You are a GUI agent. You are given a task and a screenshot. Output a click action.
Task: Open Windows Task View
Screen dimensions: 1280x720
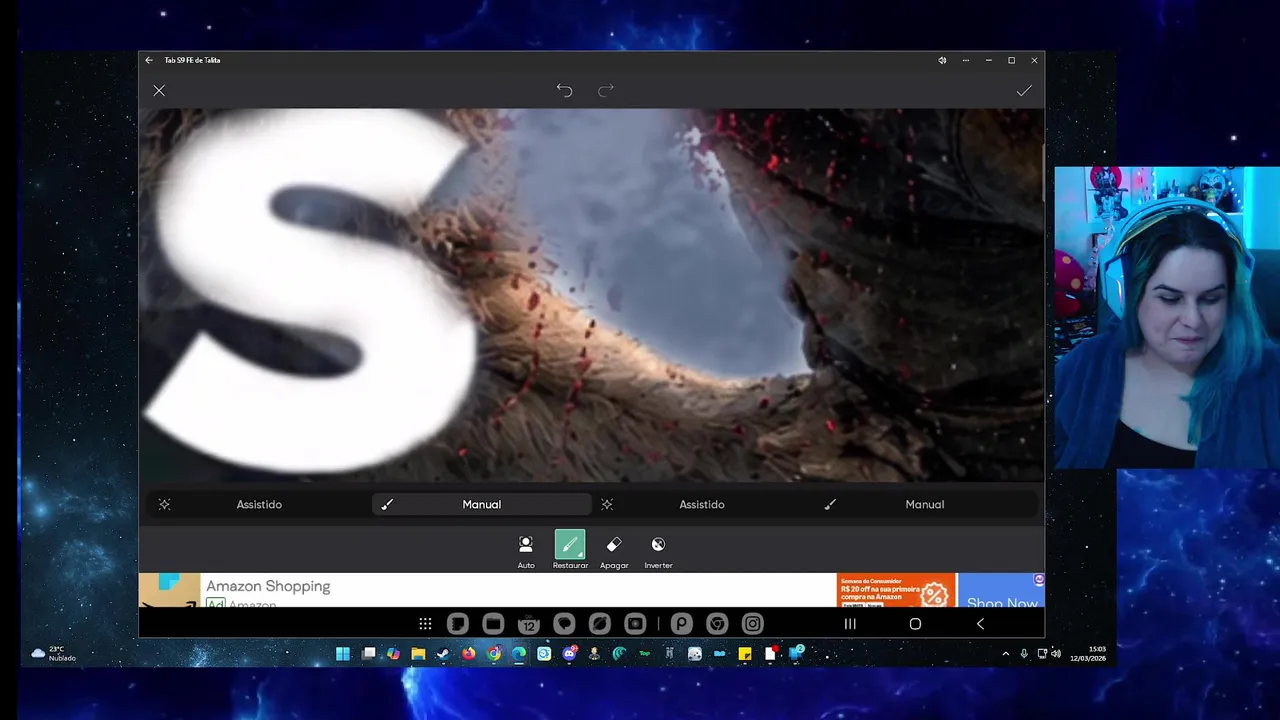click(x=368, y=654)
